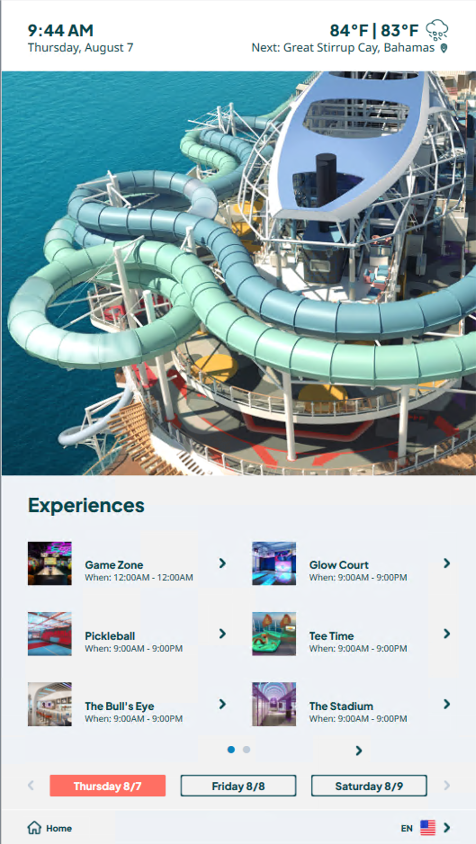Switch to second pagination dot
476x844 pixels.
[x=246, y=749]
